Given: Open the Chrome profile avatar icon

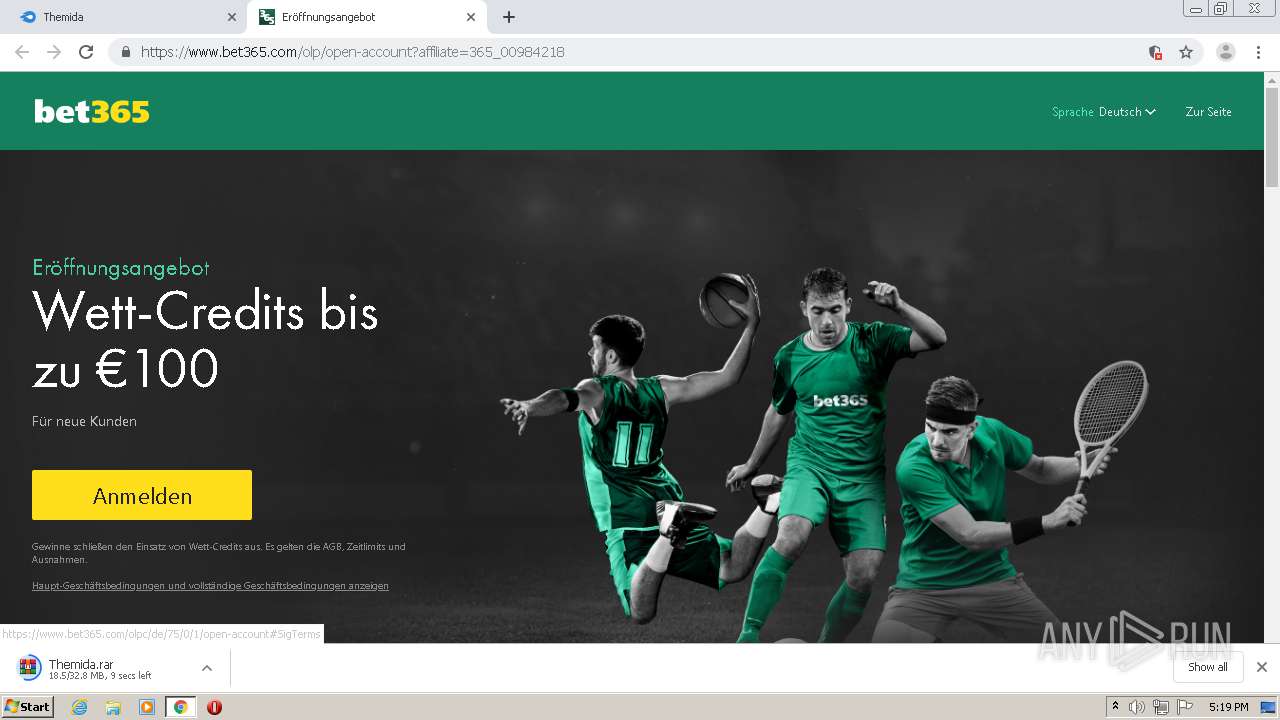Looking at the screenshot, I should (x=1226, y=52).
